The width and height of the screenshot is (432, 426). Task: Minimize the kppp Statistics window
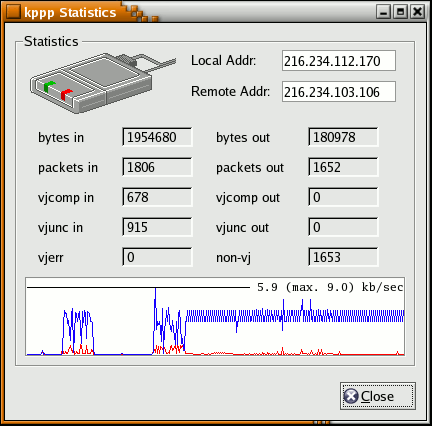[x=383, y=12]
